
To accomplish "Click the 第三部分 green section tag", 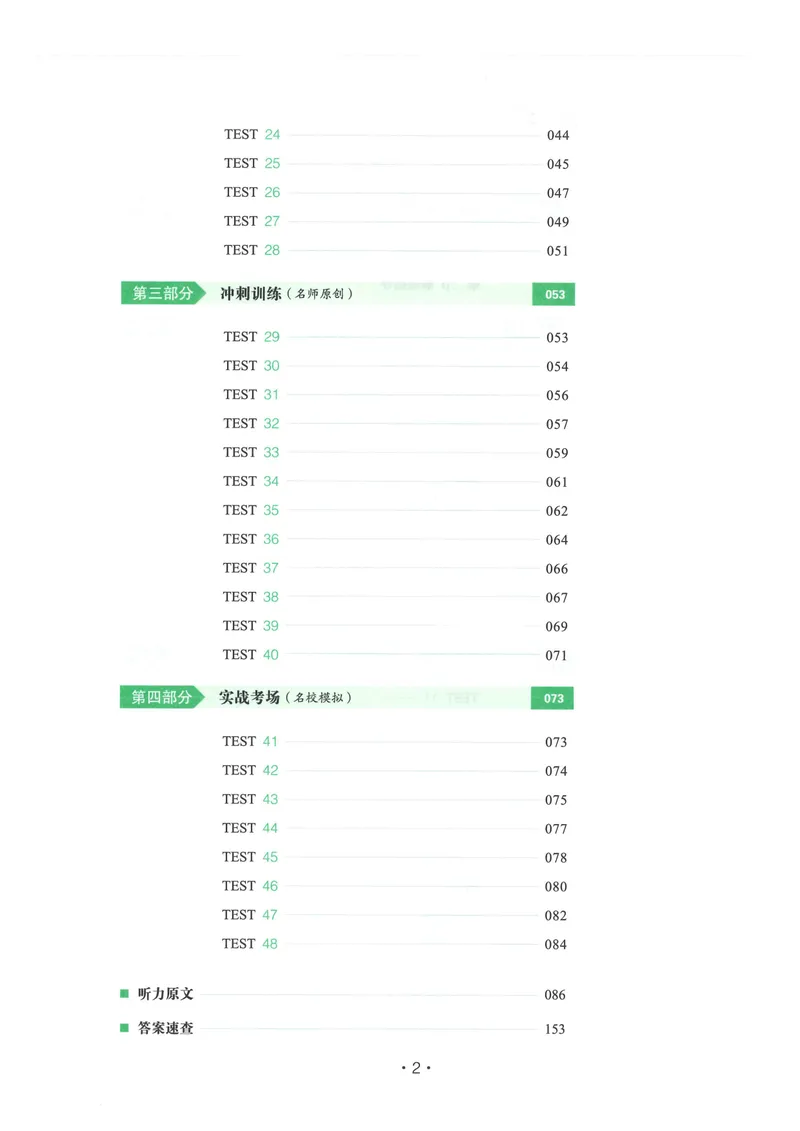I will point(163,294).
